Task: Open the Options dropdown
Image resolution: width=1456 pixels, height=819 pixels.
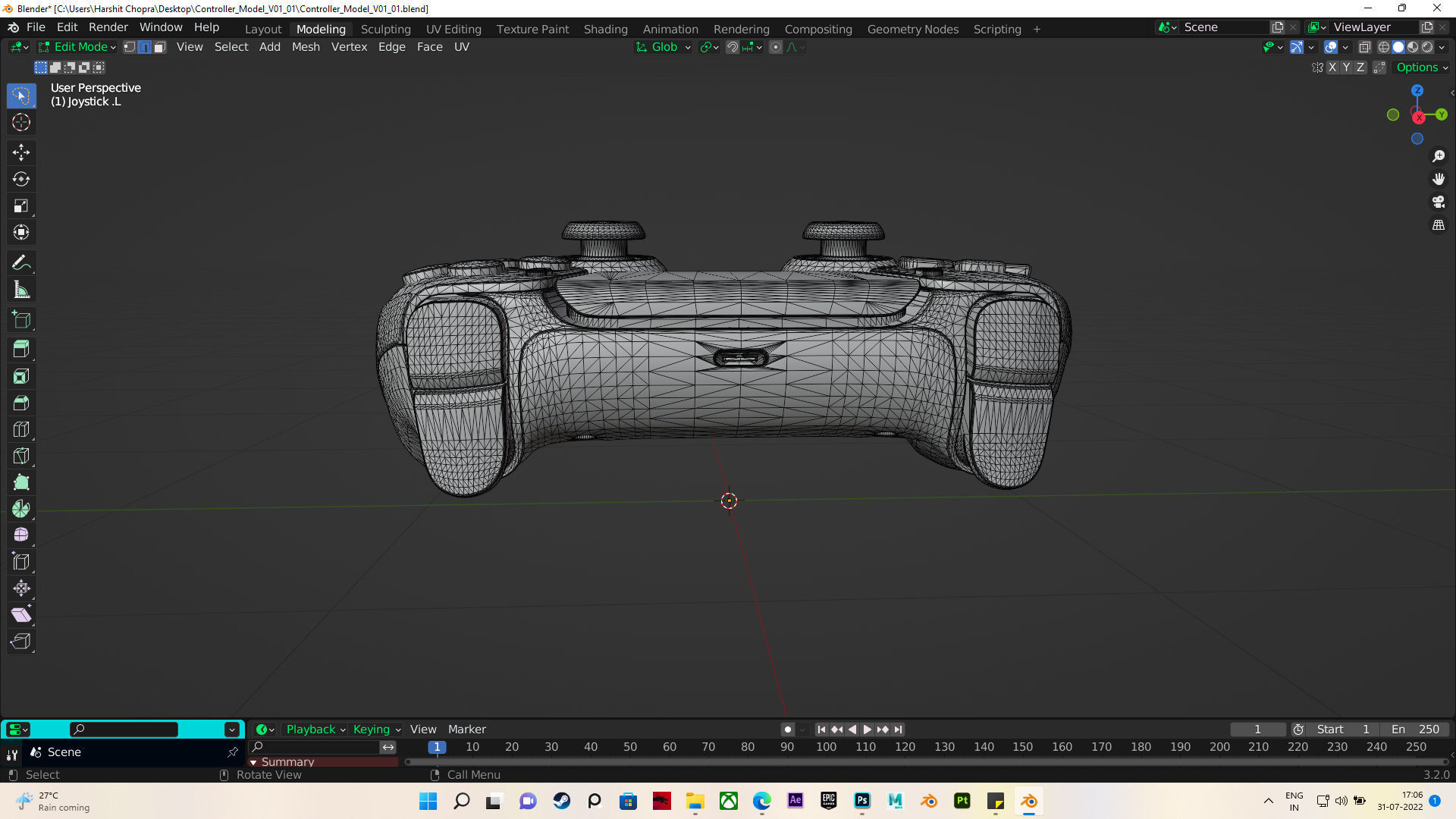Action: click(x=1422, y=67)
